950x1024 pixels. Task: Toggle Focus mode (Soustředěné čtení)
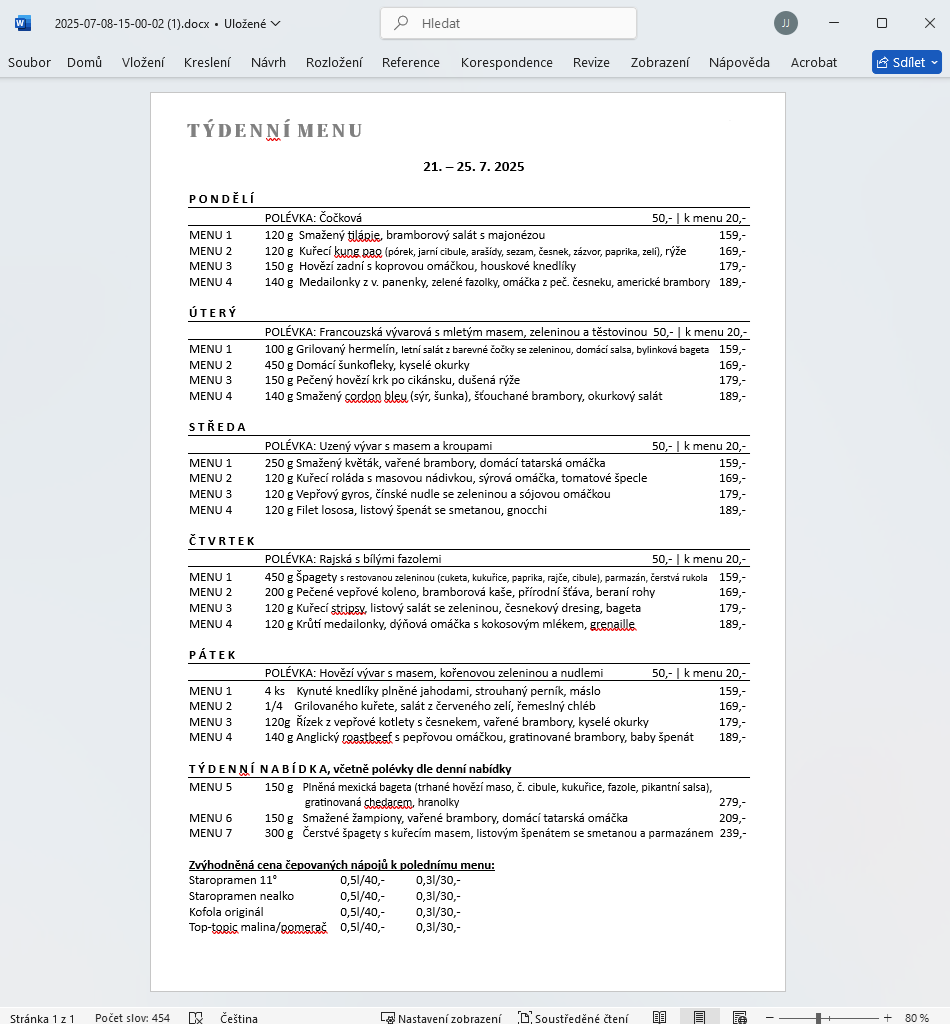[x=573, y=1018]
